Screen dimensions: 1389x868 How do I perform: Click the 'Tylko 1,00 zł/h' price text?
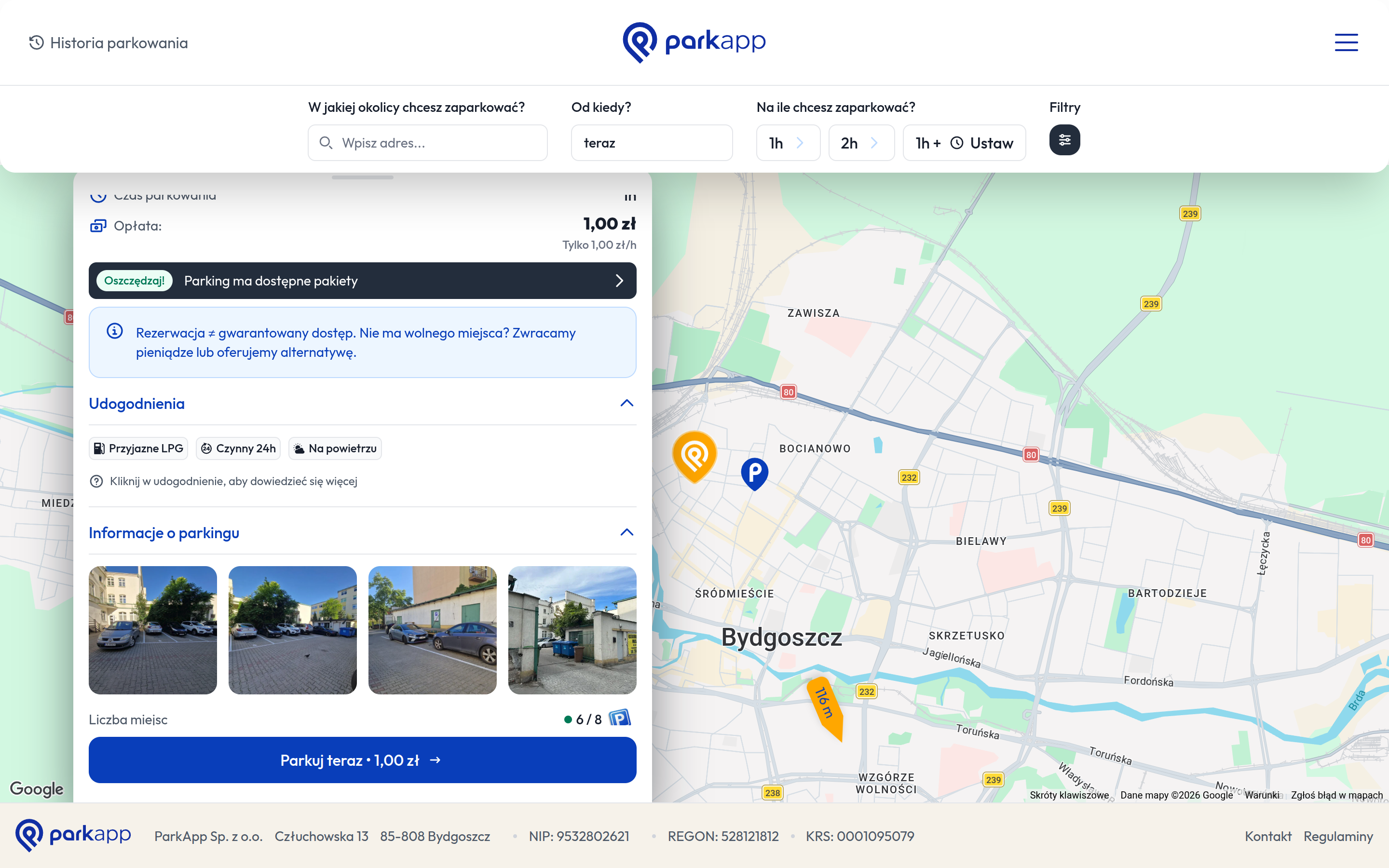[599, 245]
